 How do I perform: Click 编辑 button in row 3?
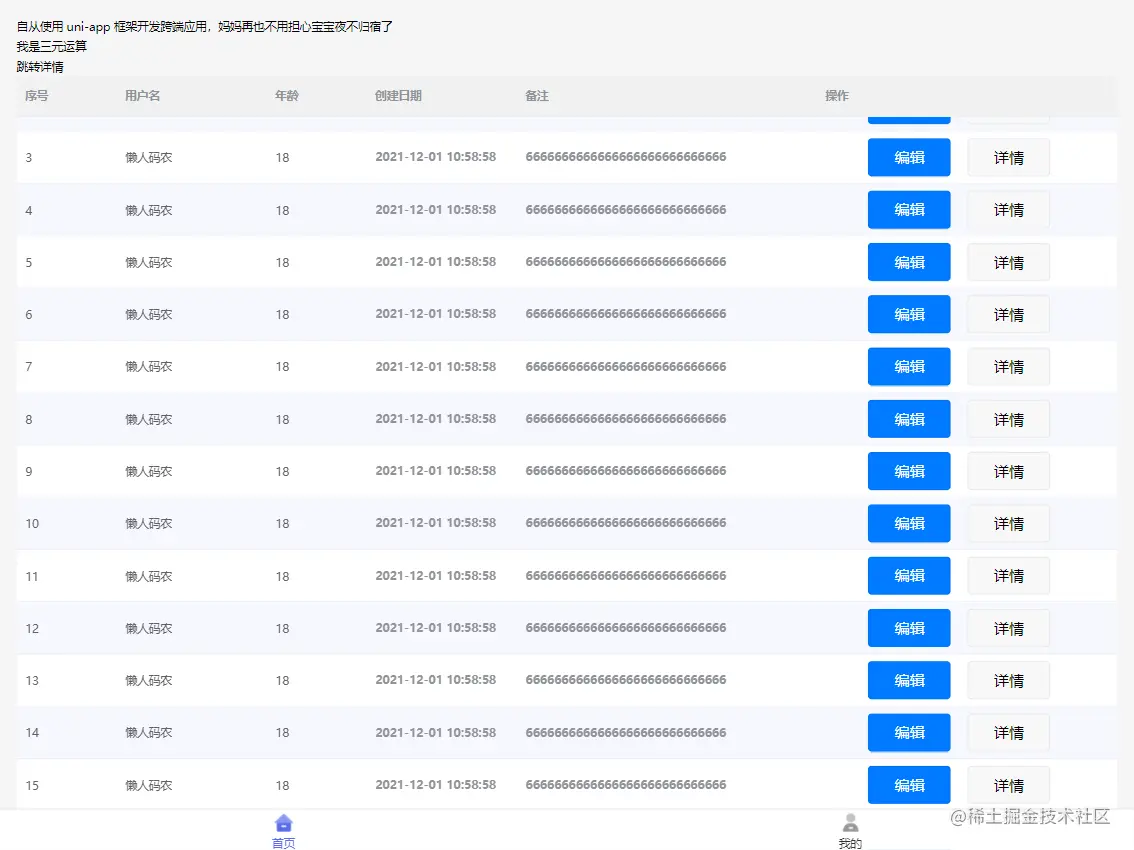tap(909, 157)
